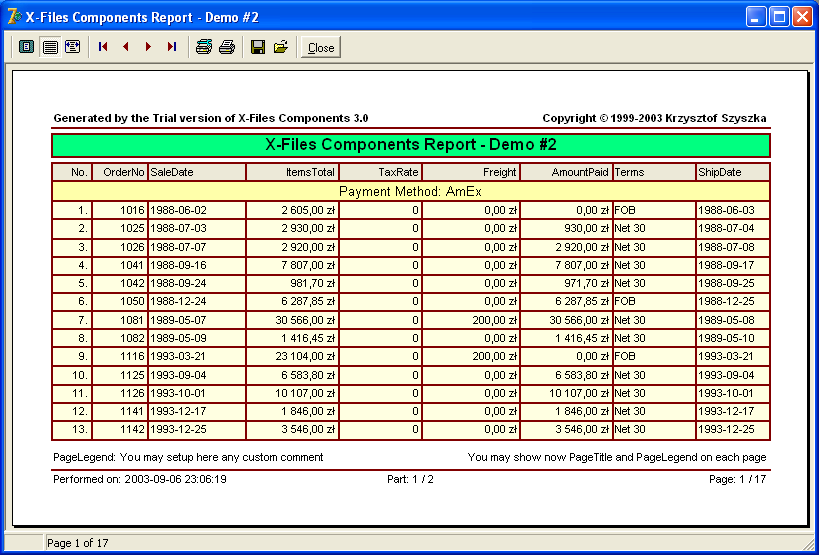Open a report file with folder icon
The image size is (819, 555).
point(281,47)
